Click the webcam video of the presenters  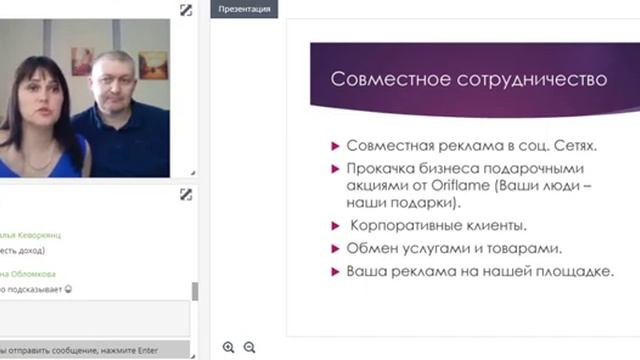pyautogui.click(x=85, y=98)
